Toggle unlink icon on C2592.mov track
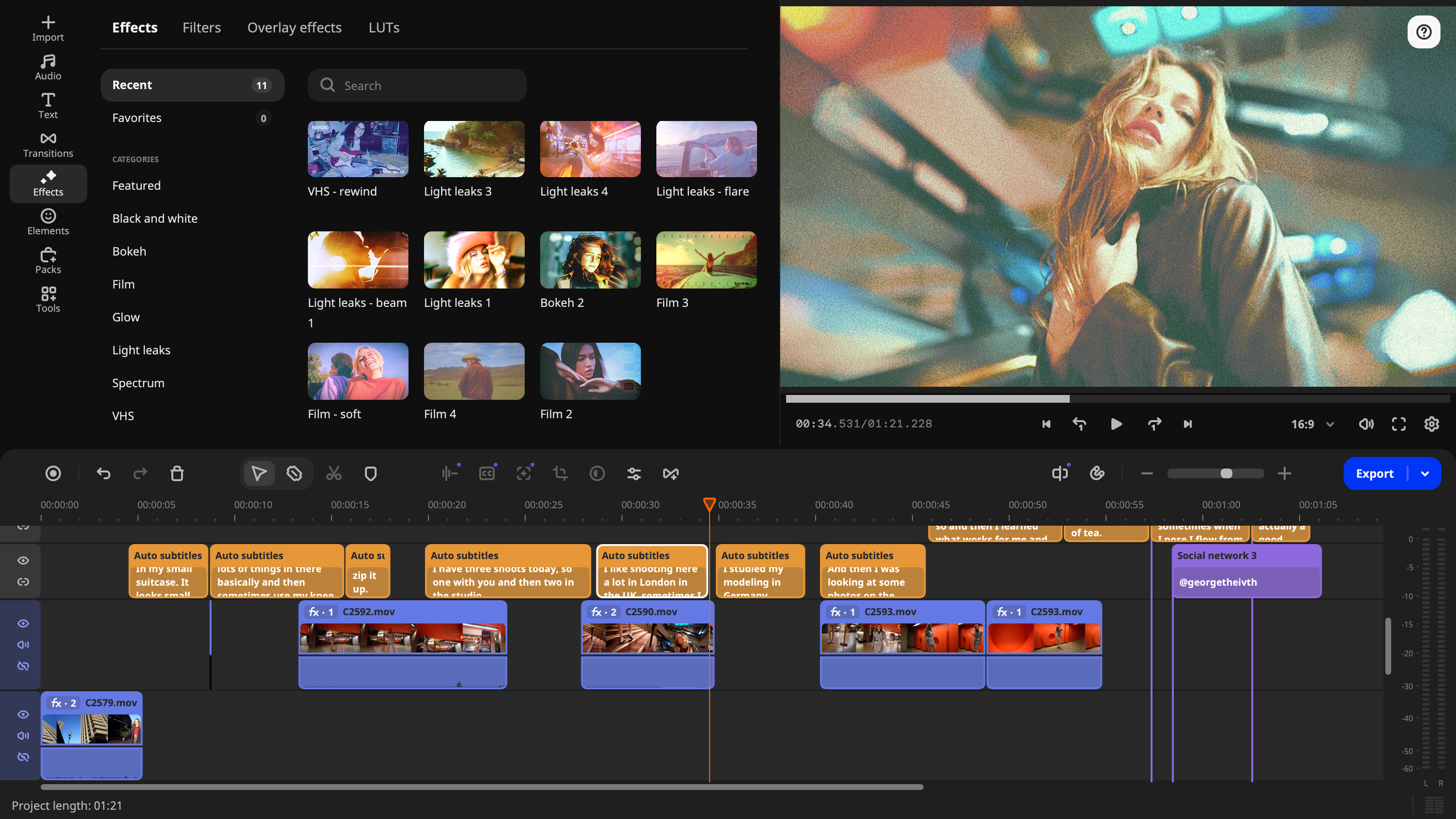This screenshot has height=819, width=1456. point(23,666)
